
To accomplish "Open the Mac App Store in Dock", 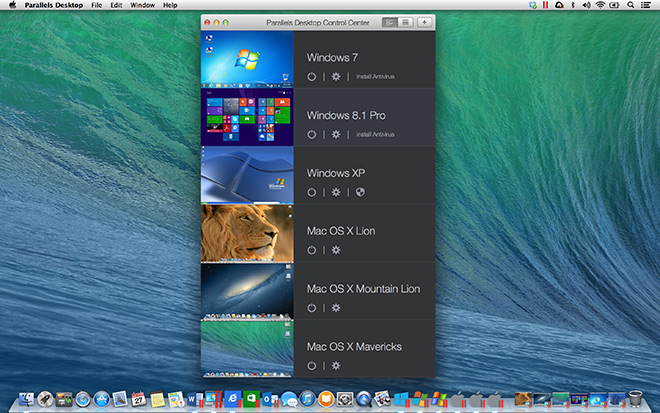I will point(101,399).
